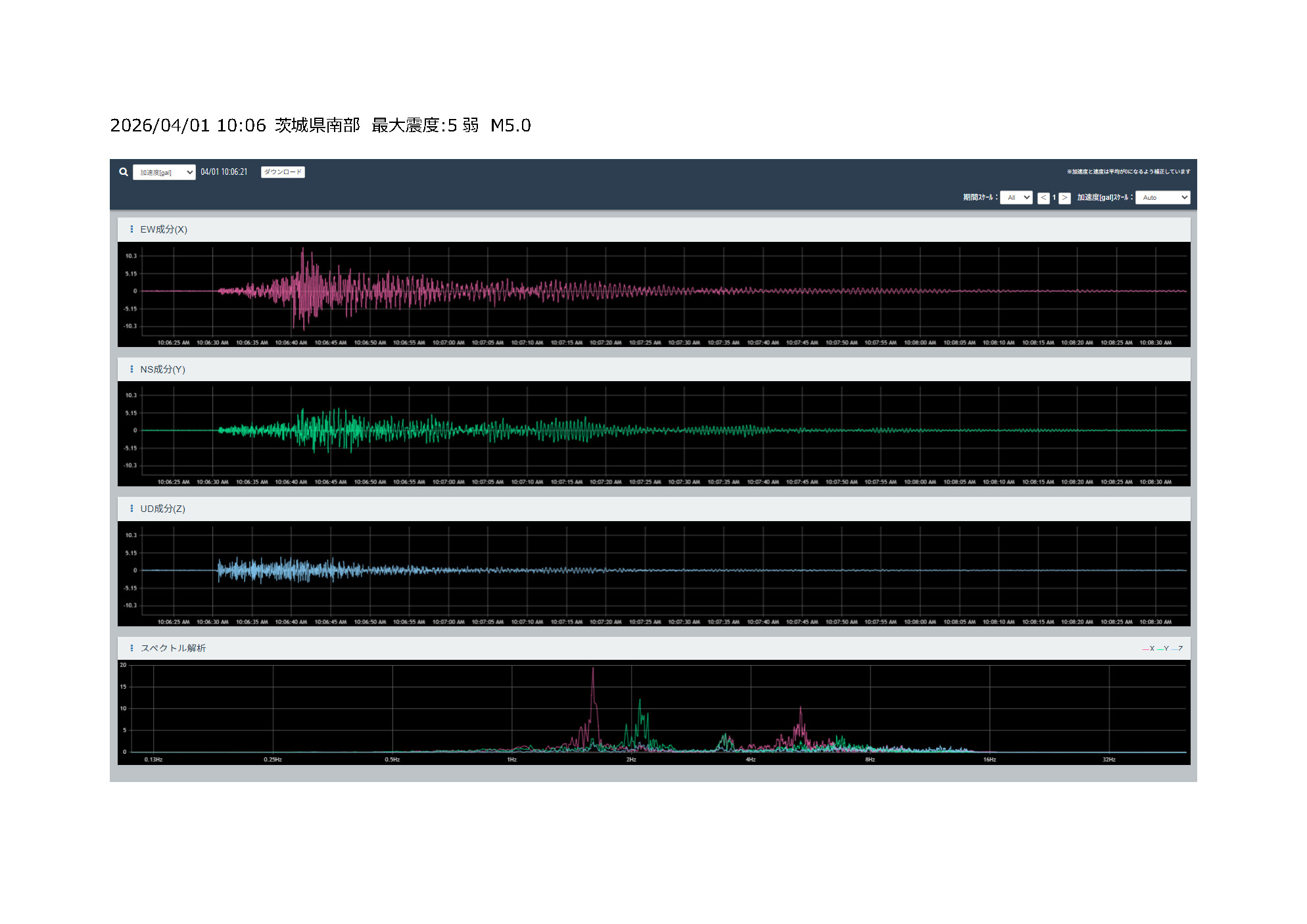Go to previous period page arrow

[1043, 197]
